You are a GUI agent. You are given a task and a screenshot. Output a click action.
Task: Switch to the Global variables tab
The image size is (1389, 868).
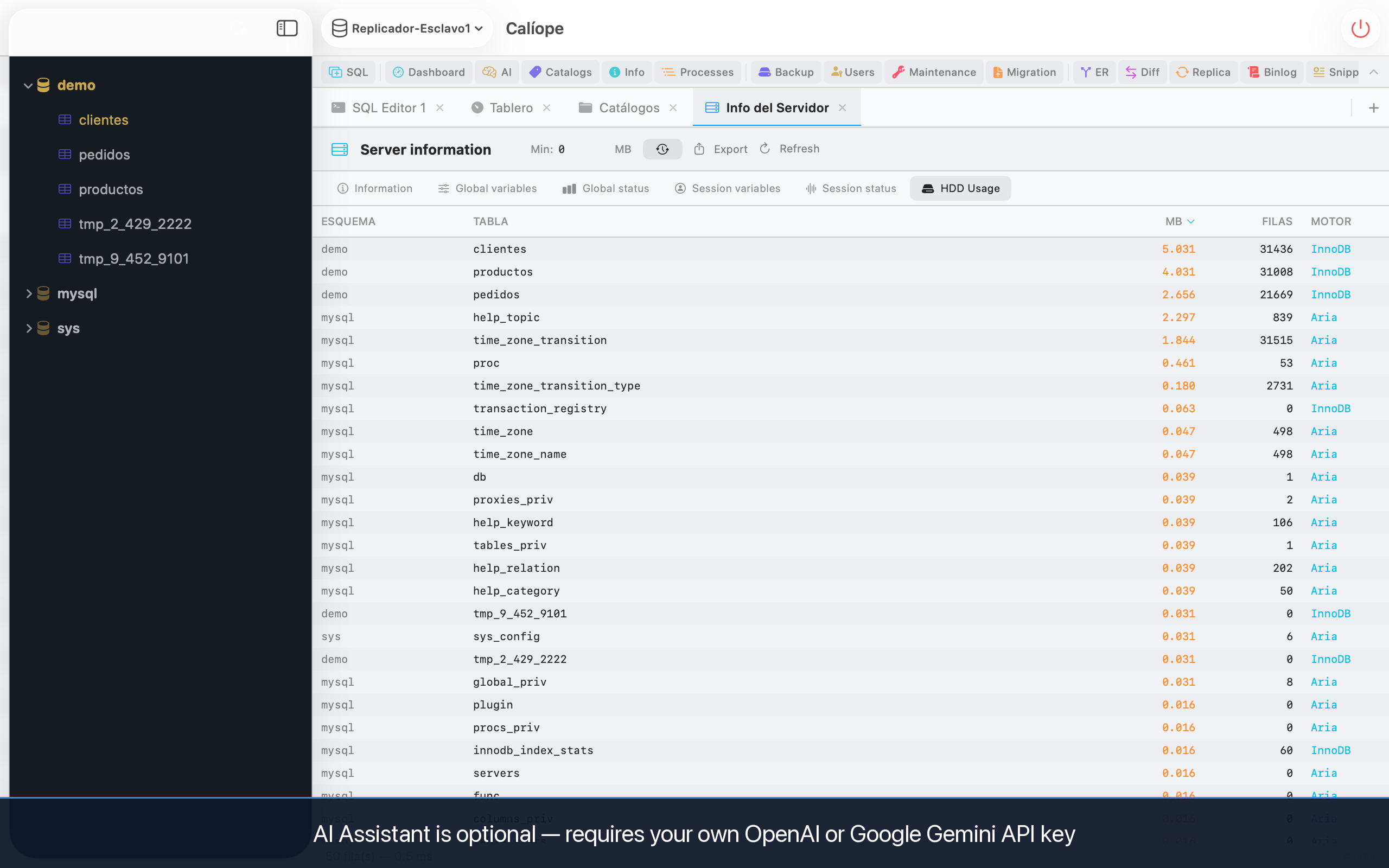[x=487, y=188]
